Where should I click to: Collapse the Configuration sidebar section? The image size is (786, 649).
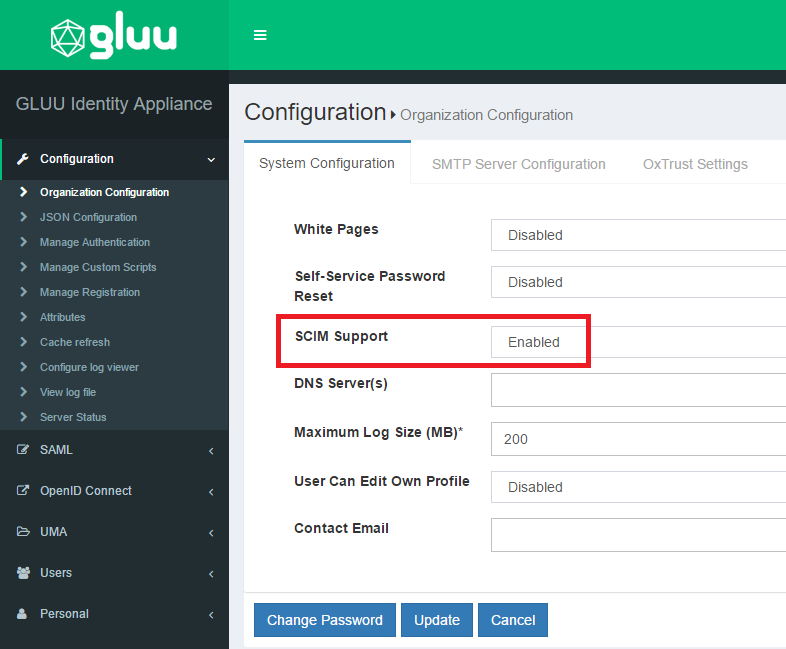(x=211, y=159)
